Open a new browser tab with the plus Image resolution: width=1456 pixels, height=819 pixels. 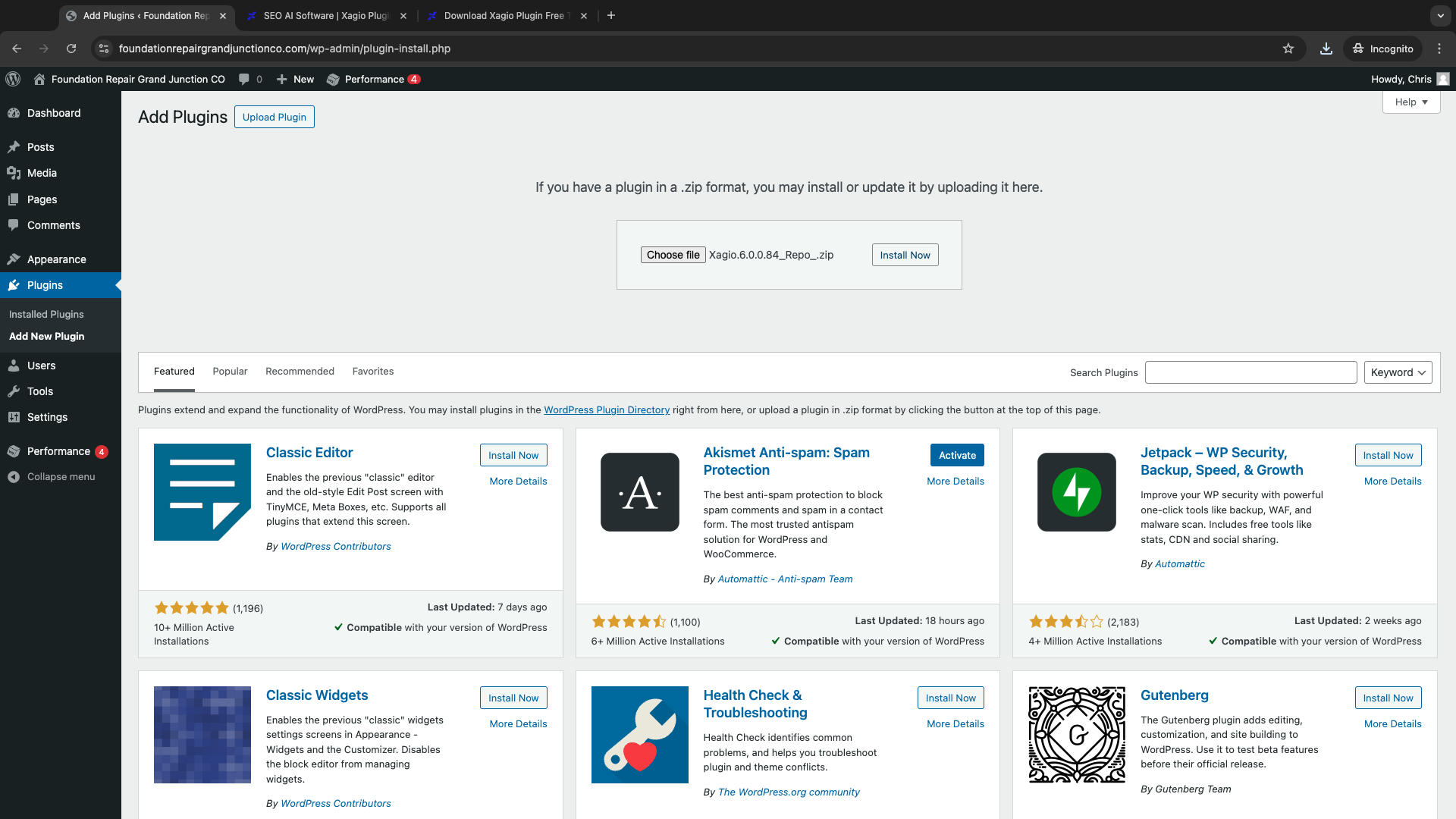pos(611,15)
